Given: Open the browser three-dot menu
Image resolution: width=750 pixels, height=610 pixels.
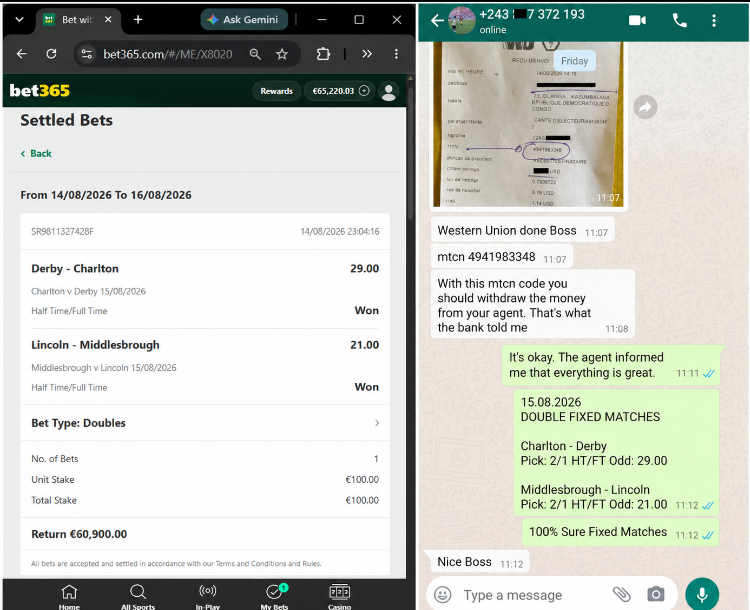Looking at the screenshot, I should pos(396,54).
